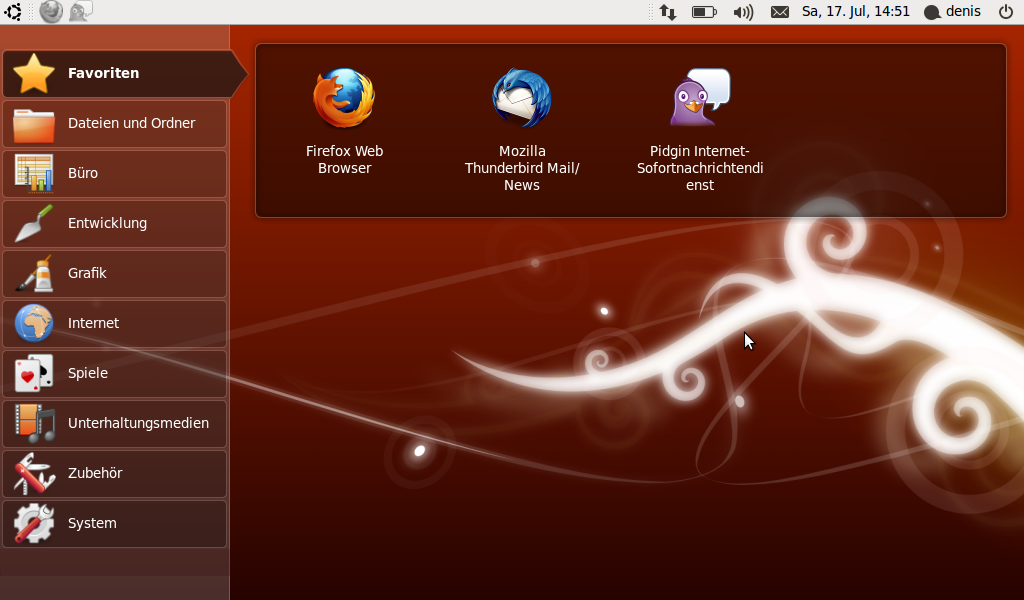The height and width of the screenshot is (600, 1024).
Task: Open the user menu for denis
Action: point(952,12)
